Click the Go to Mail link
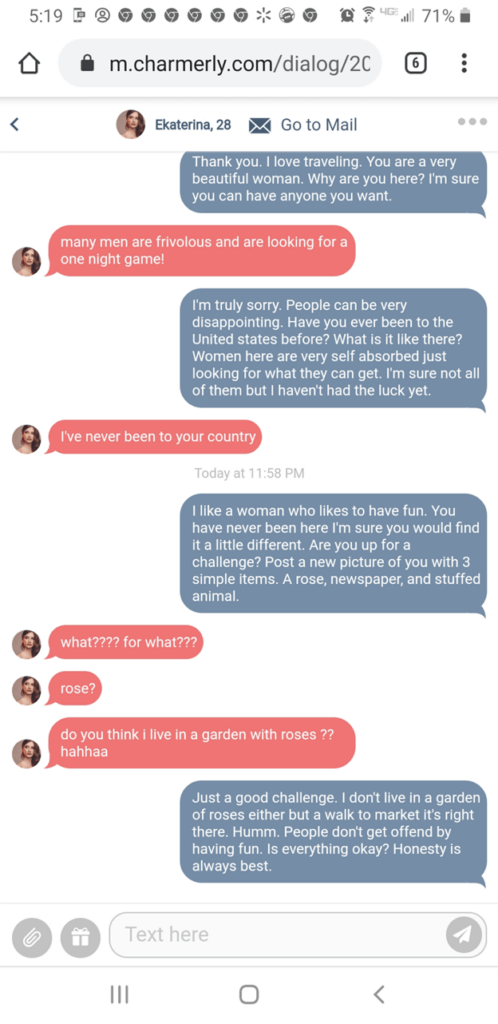This screenshot has height=1024, width=498. (x=319, y=125)
